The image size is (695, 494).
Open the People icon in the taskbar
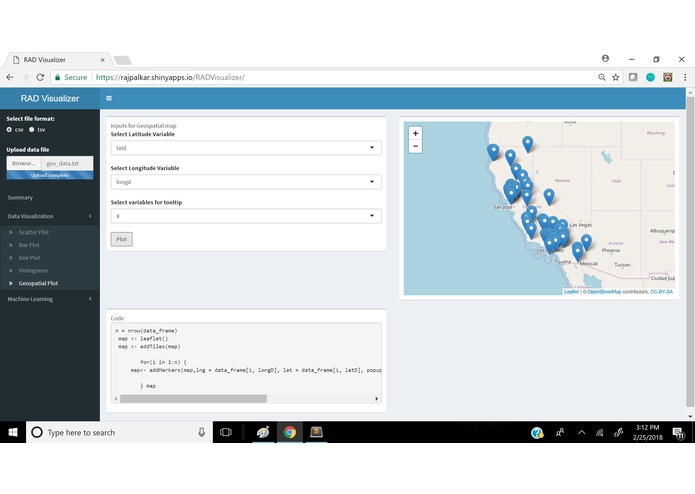[560, 432]
